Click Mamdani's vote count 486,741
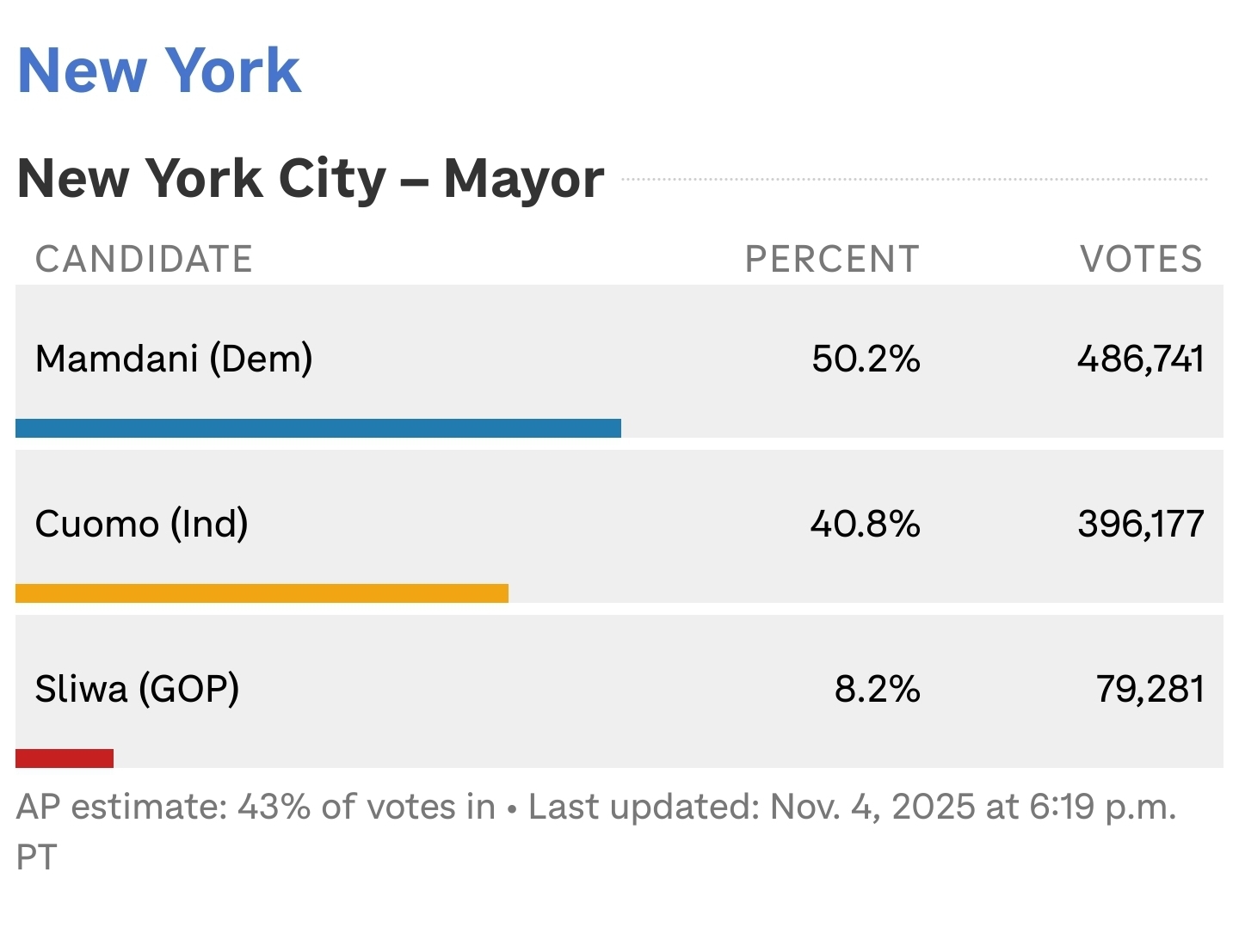The image size is (1239, 952). [1140, 359]
